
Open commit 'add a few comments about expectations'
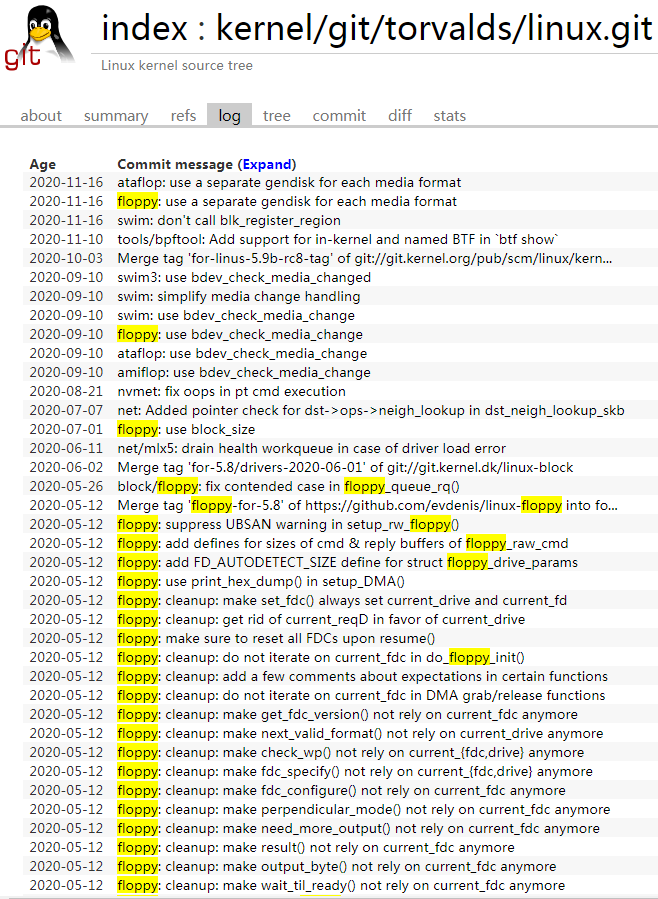pyautogui.click(x=363, y=675)
